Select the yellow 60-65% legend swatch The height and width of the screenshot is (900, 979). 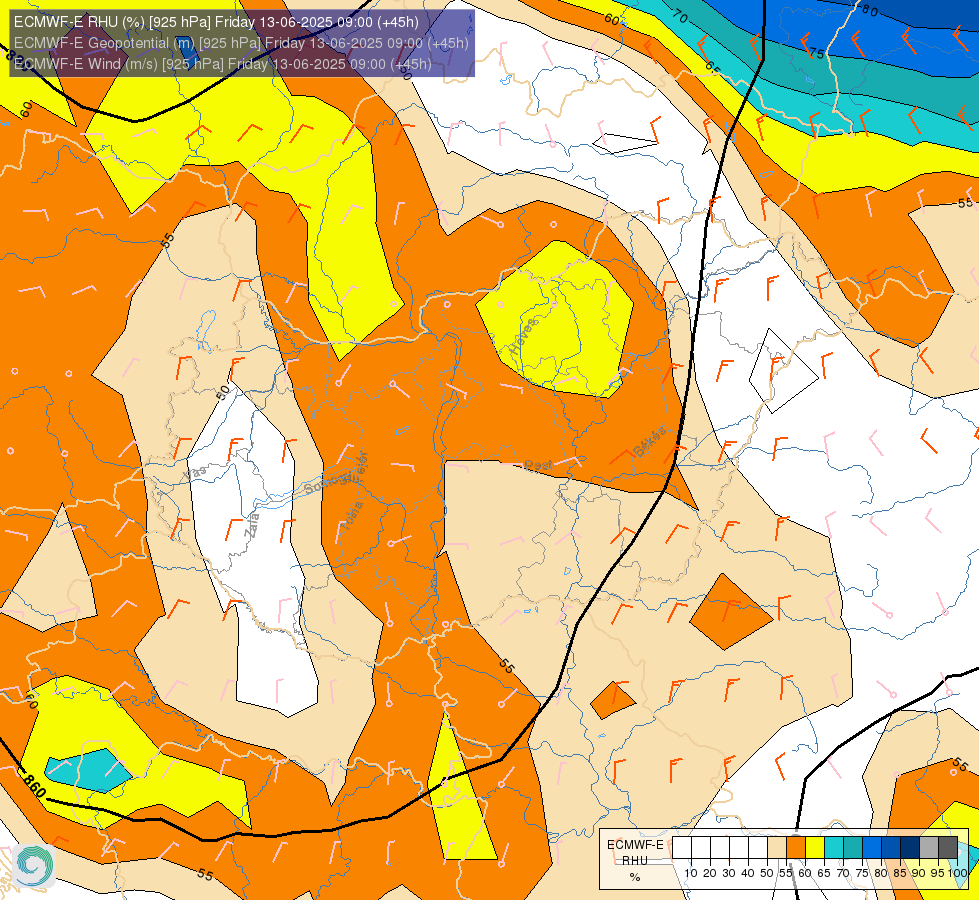(815, 848)
